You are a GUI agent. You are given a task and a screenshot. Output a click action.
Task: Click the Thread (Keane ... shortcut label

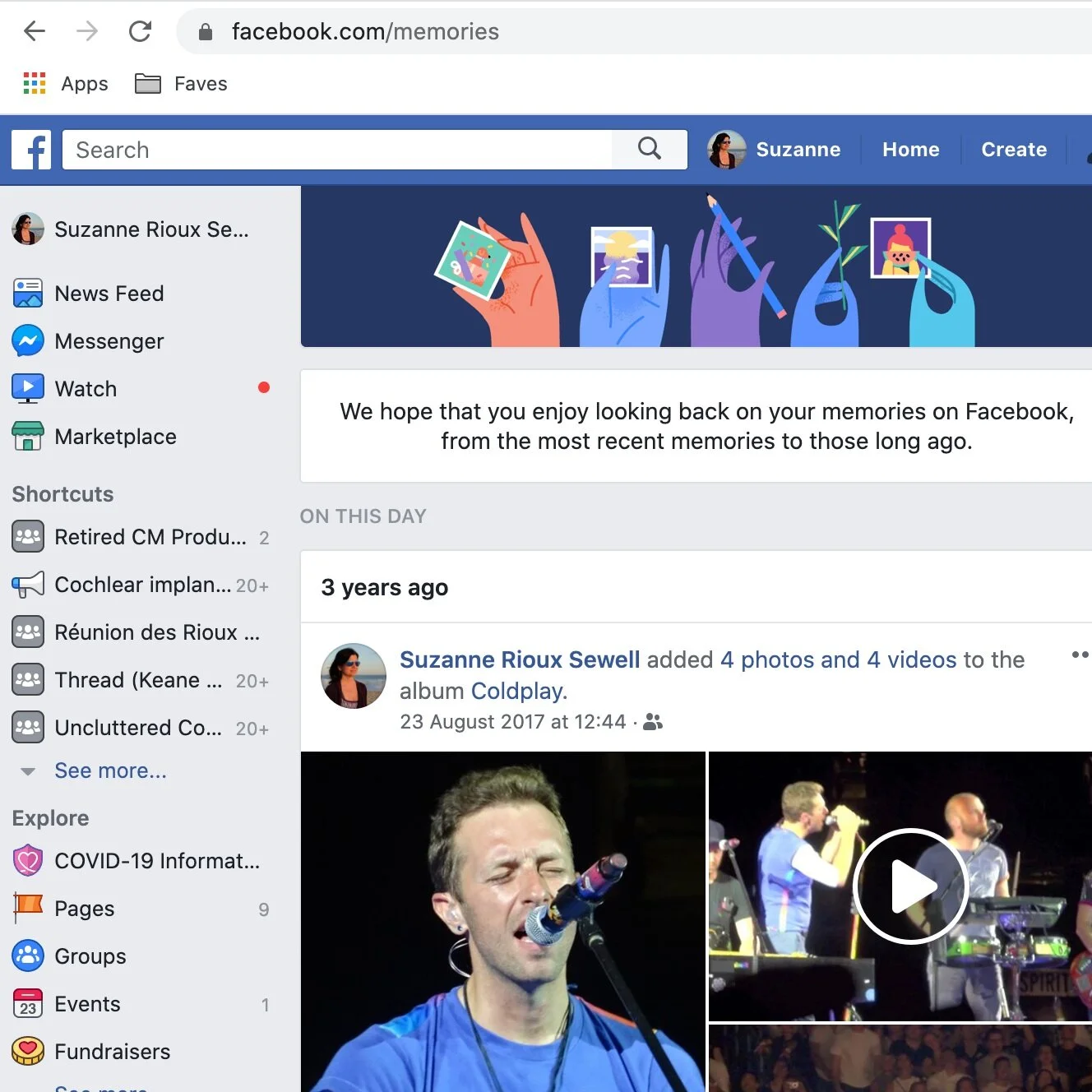tap(138, 680)
